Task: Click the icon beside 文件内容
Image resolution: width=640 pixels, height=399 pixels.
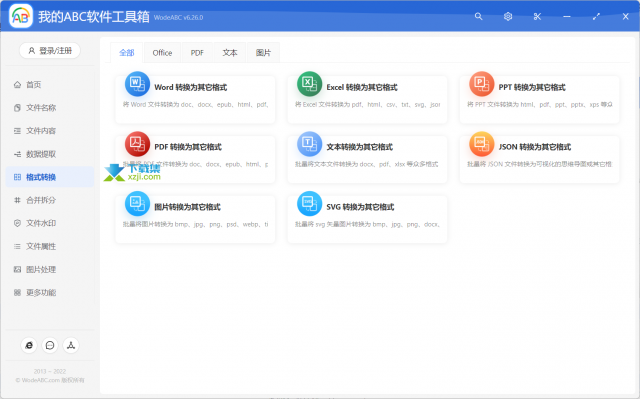Action: 17,131
